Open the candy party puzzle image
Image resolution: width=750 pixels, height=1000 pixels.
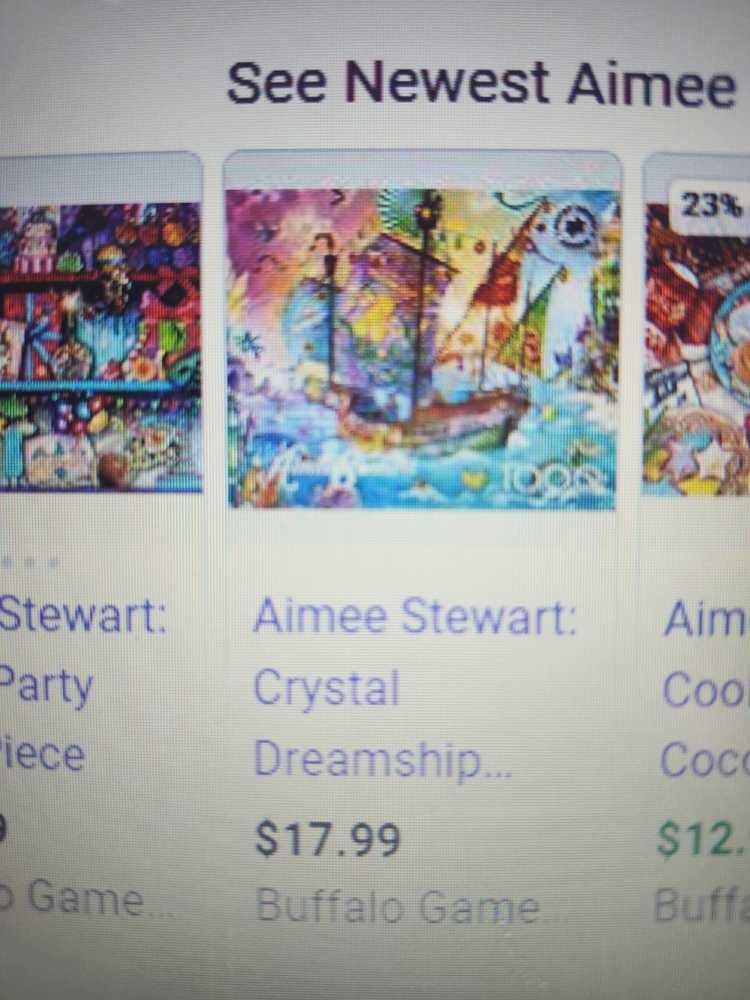tap(100, 348)
